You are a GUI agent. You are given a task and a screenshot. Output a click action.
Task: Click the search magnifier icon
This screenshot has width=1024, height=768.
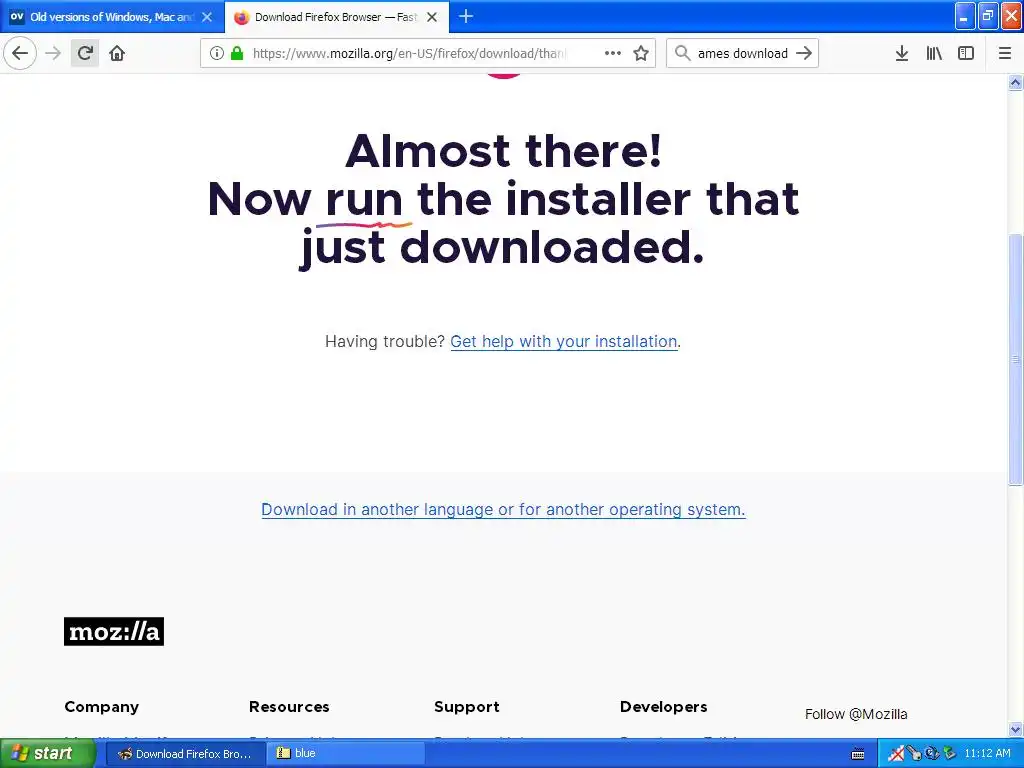pyautogui.click(x=682, y=53)
